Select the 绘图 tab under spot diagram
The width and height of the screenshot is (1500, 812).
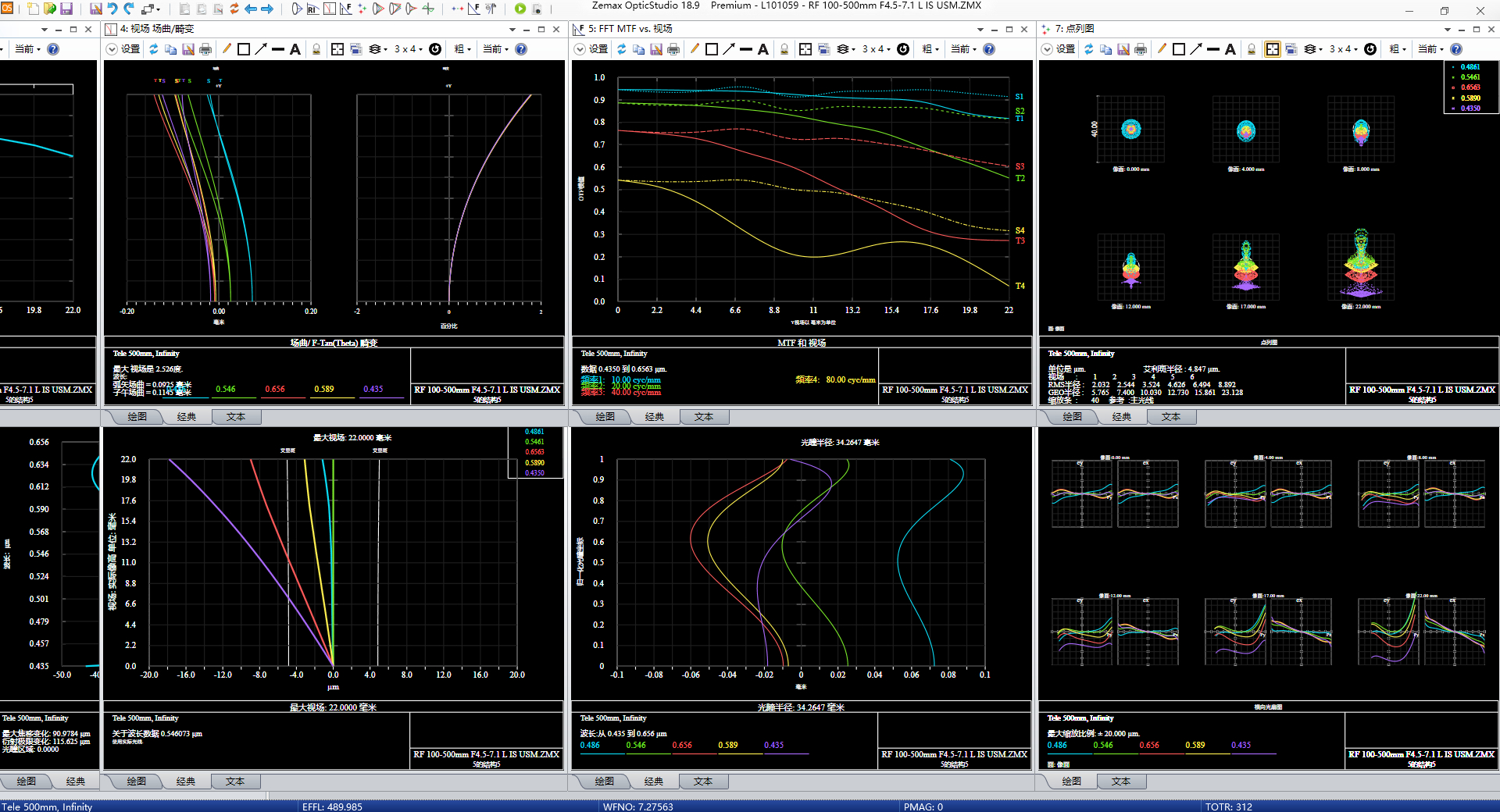pyautogui.click(x=1073, y=417)
